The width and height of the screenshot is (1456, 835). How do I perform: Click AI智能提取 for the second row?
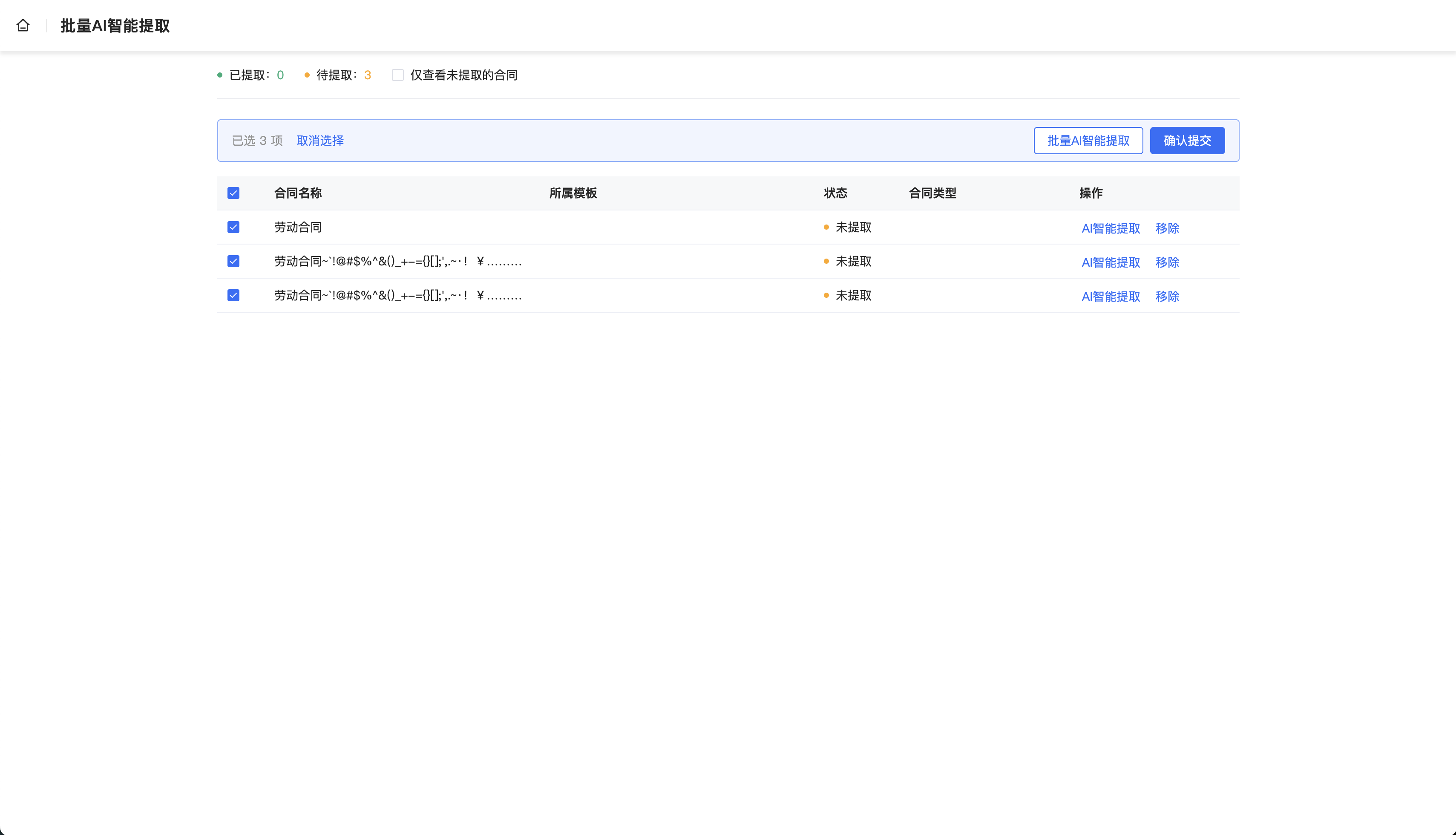point(1110,262)
